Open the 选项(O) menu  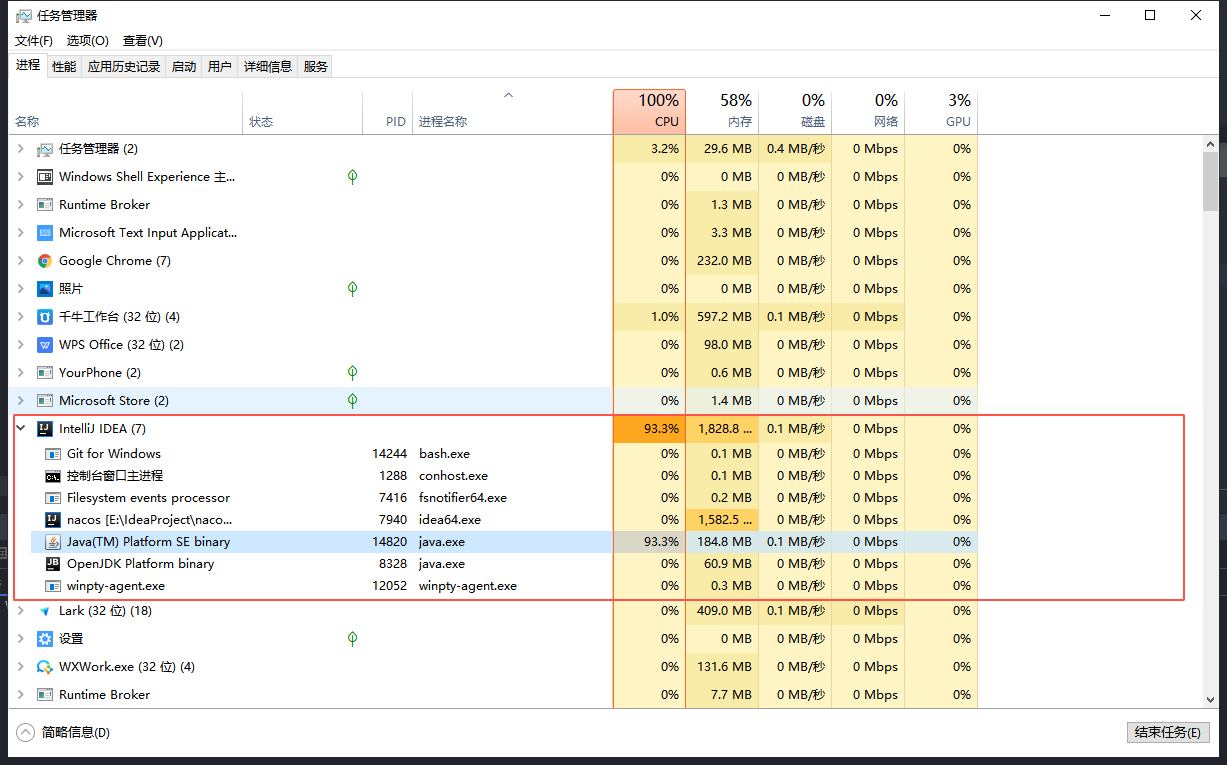coord(88,41)
